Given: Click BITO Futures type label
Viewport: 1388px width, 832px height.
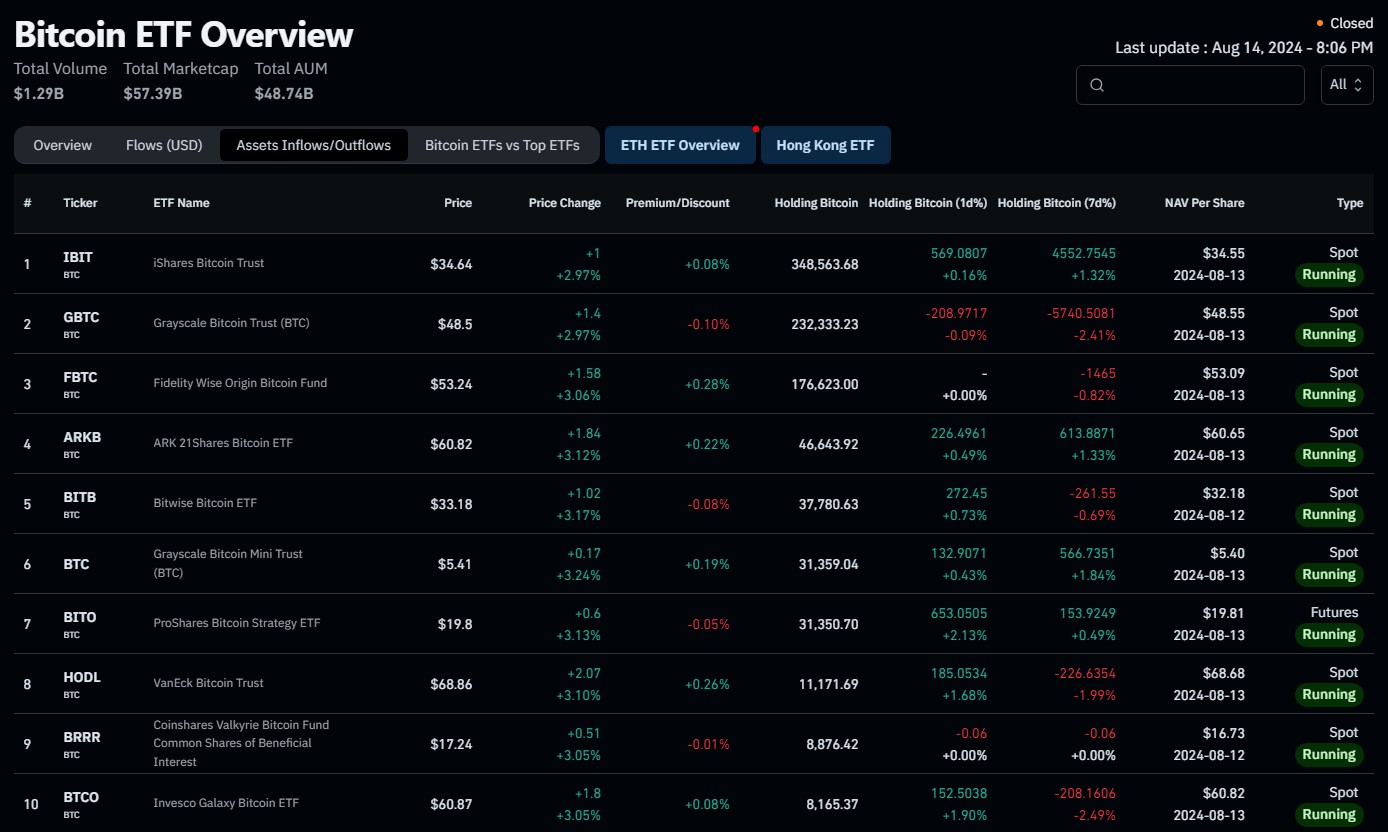Looking at the screenshot, I should (1334, 613).
